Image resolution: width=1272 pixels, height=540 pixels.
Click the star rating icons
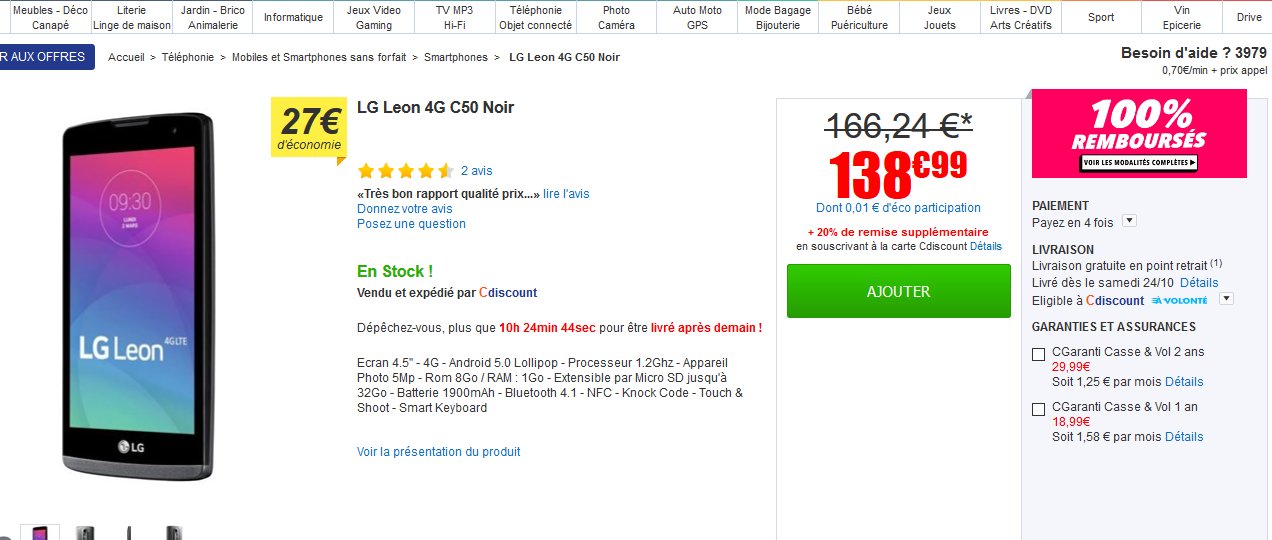(405, 171)
